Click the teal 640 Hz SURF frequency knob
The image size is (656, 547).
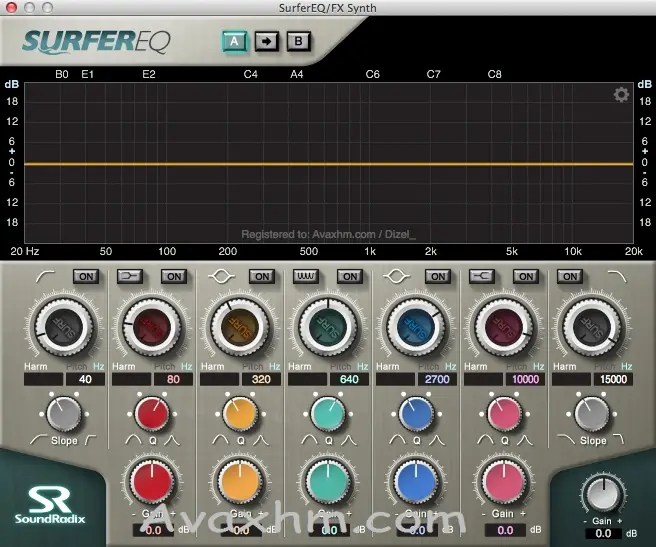click(x=328, y=327)
